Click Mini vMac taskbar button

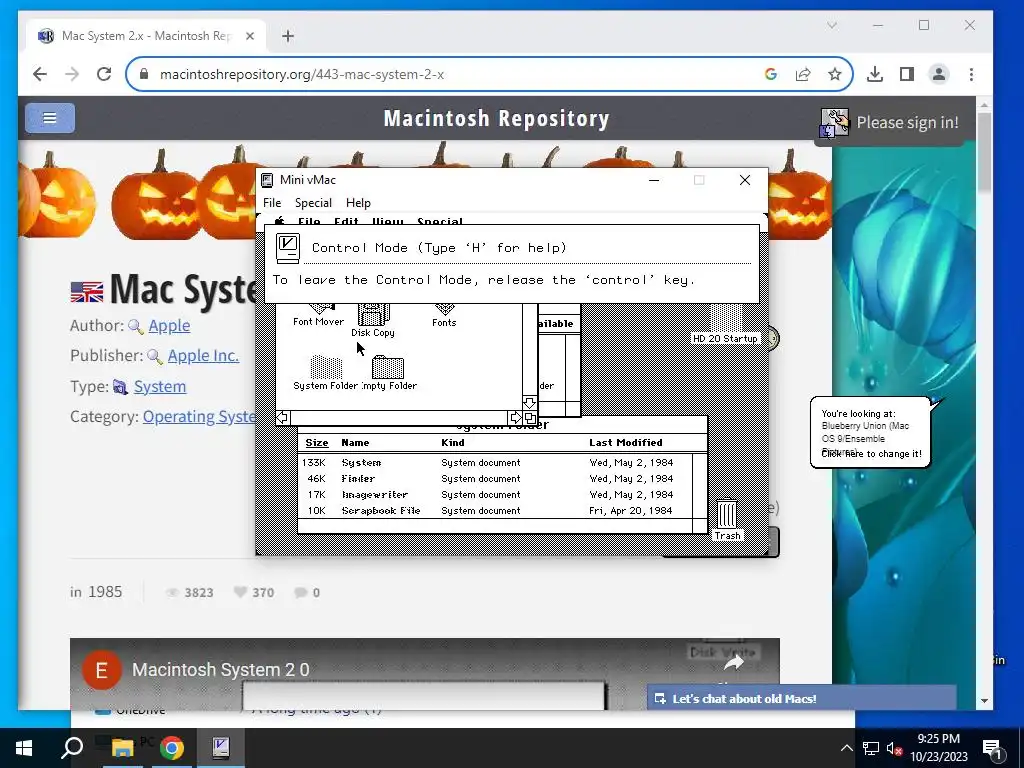[221, 748]
